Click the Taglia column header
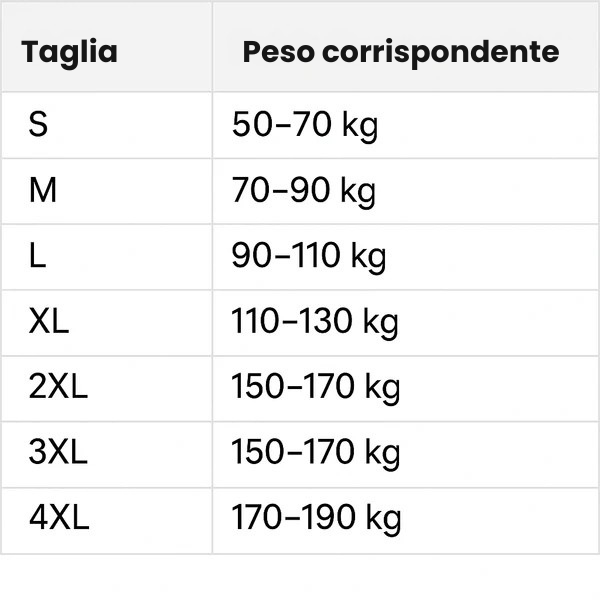The width and height of the screenshot is (600, 600). pos(69,52)
